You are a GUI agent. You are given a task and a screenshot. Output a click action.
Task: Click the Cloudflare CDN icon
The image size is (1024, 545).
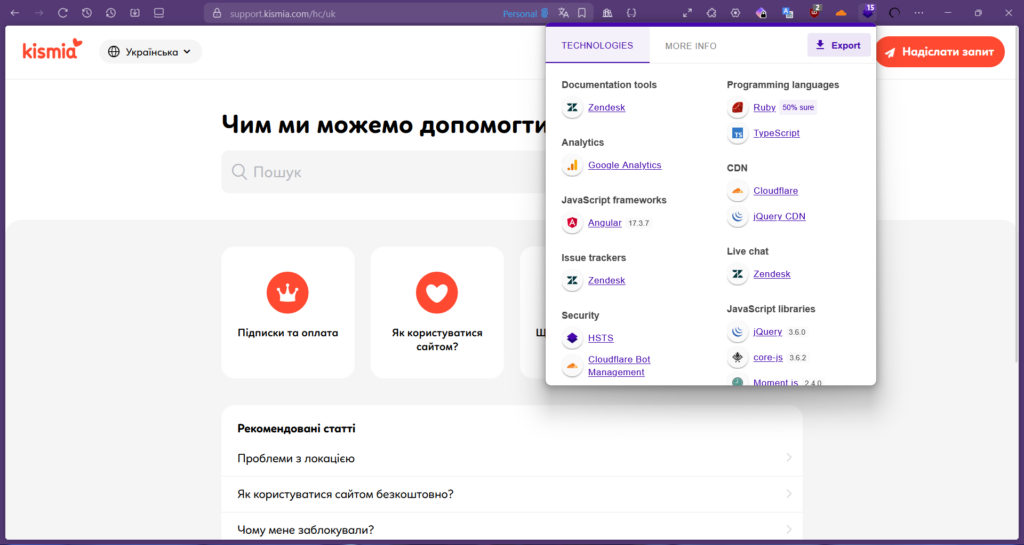(x=737, y=191)
